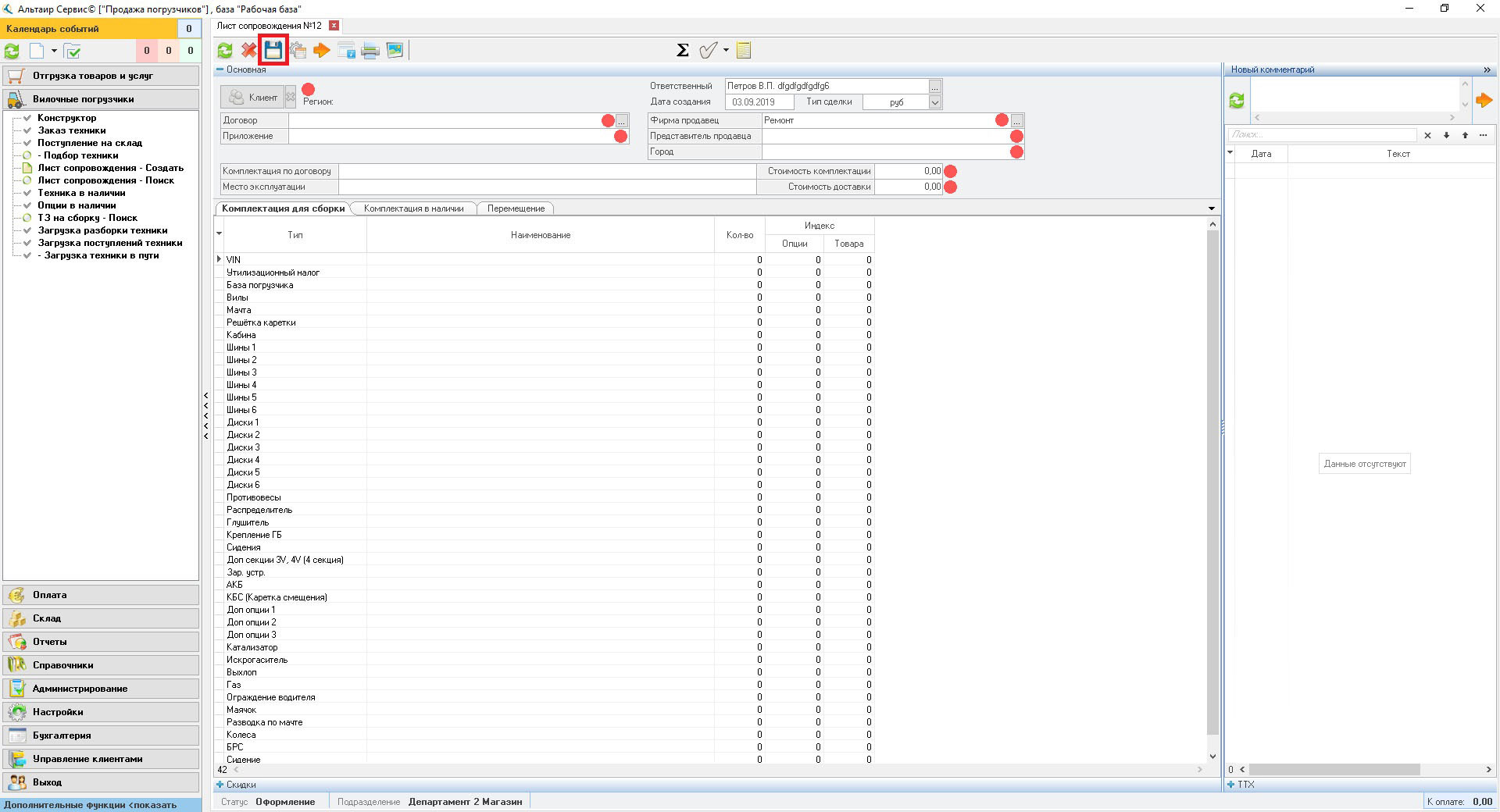This screenshot has height=812, width=1500.
Task: Open the Оплата section
Action: click(101, 595)
